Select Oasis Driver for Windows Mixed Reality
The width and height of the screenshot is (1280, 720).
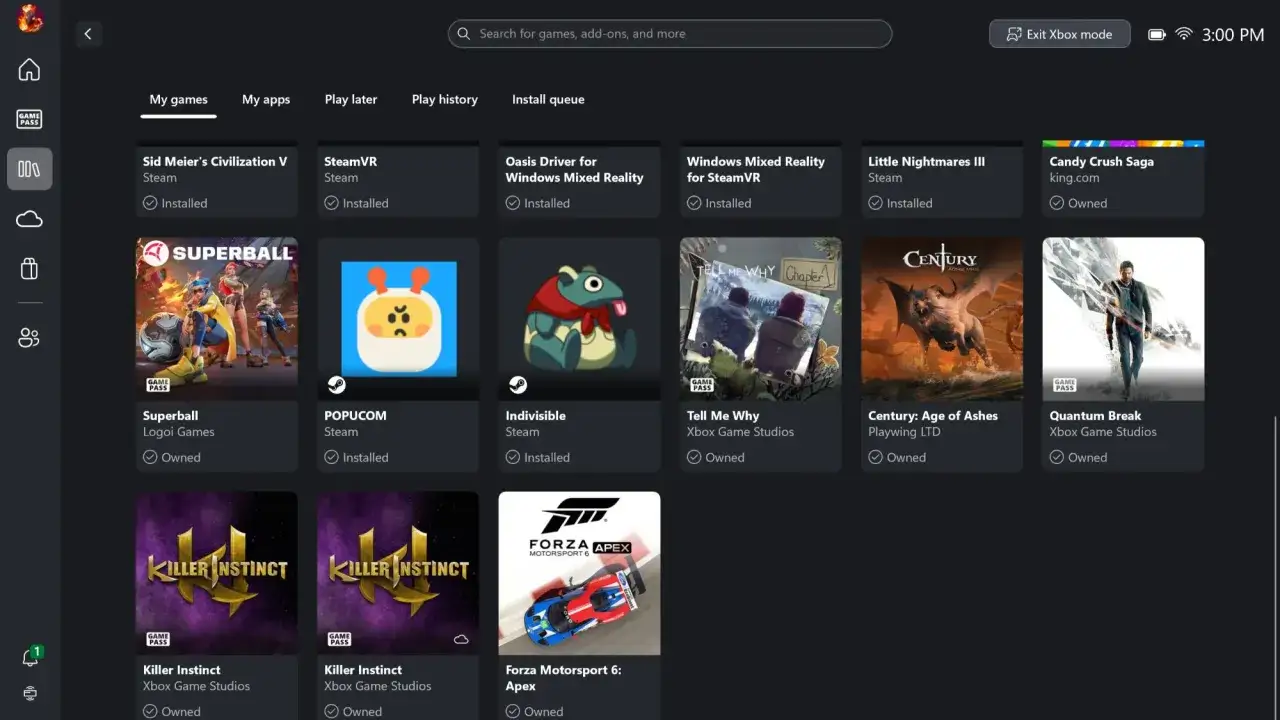[574, 169]
